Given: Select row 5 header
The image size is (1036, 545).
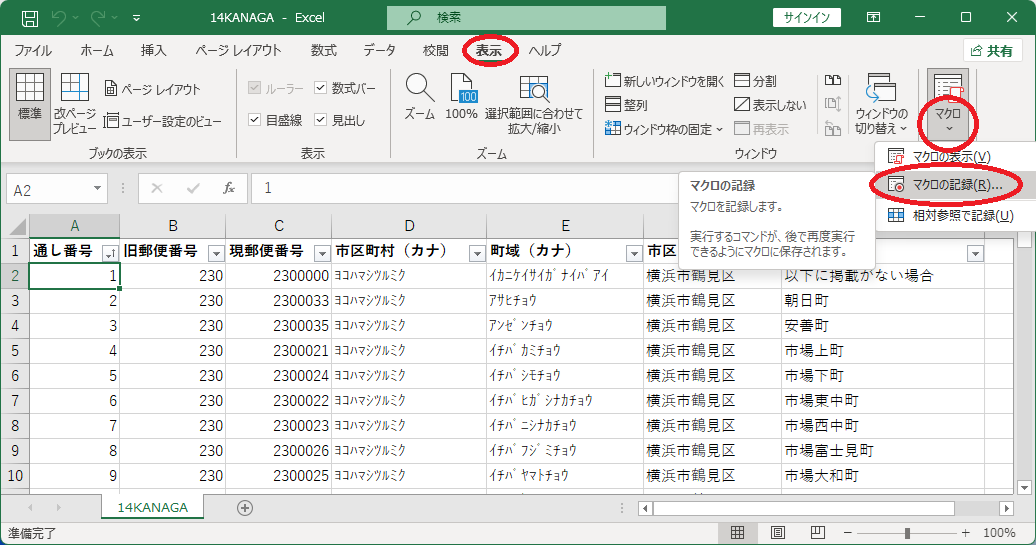Looking at the screenshot, I should (x=15, y=351).
